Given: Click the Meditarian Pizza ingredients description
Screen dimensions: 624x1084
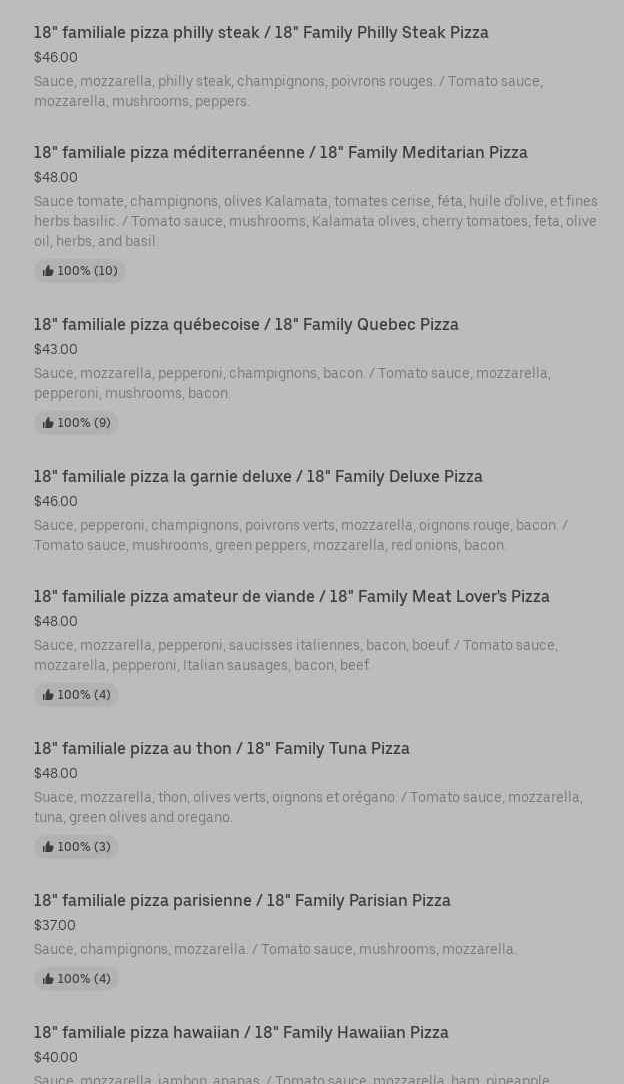Looking at the screenshot, I should pos(315,221).
